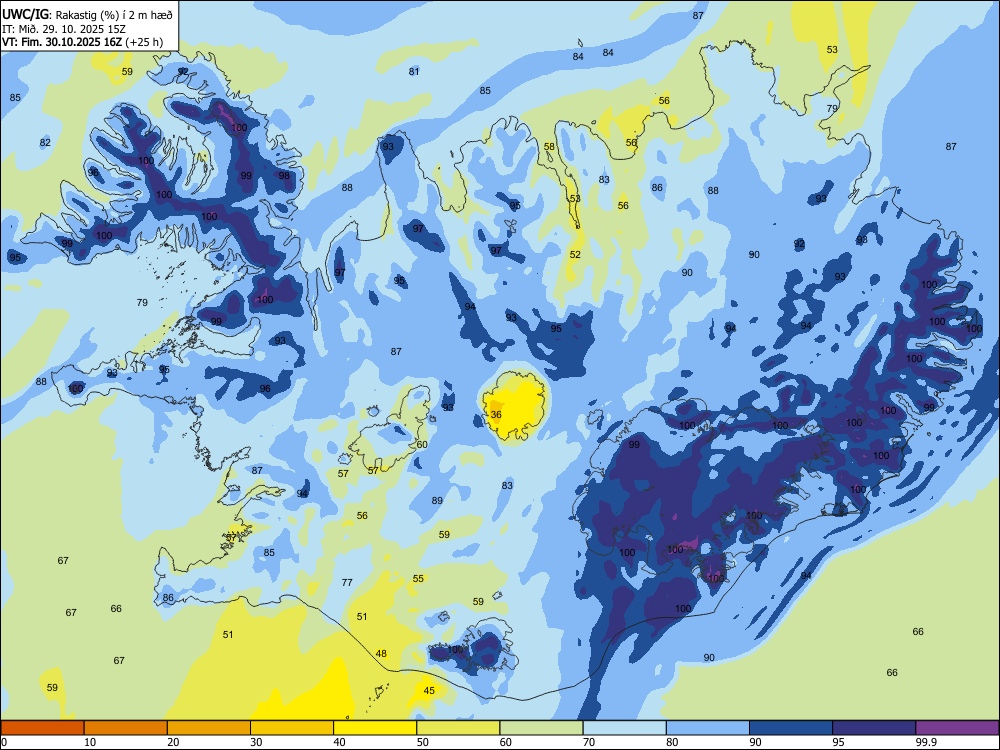
Task: Click the legend tick label 70
Action: point(589,742)
